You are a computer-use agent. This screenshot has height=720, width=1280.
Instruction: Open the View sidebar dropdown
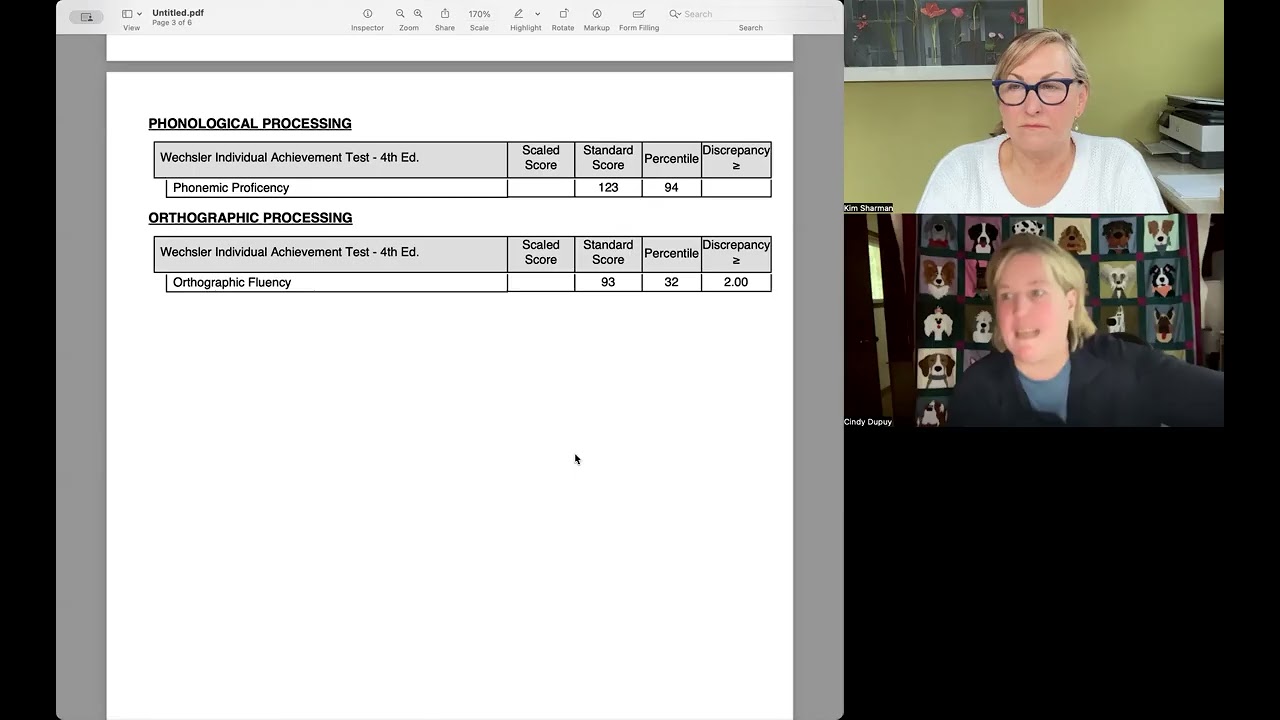click(132, 14)
